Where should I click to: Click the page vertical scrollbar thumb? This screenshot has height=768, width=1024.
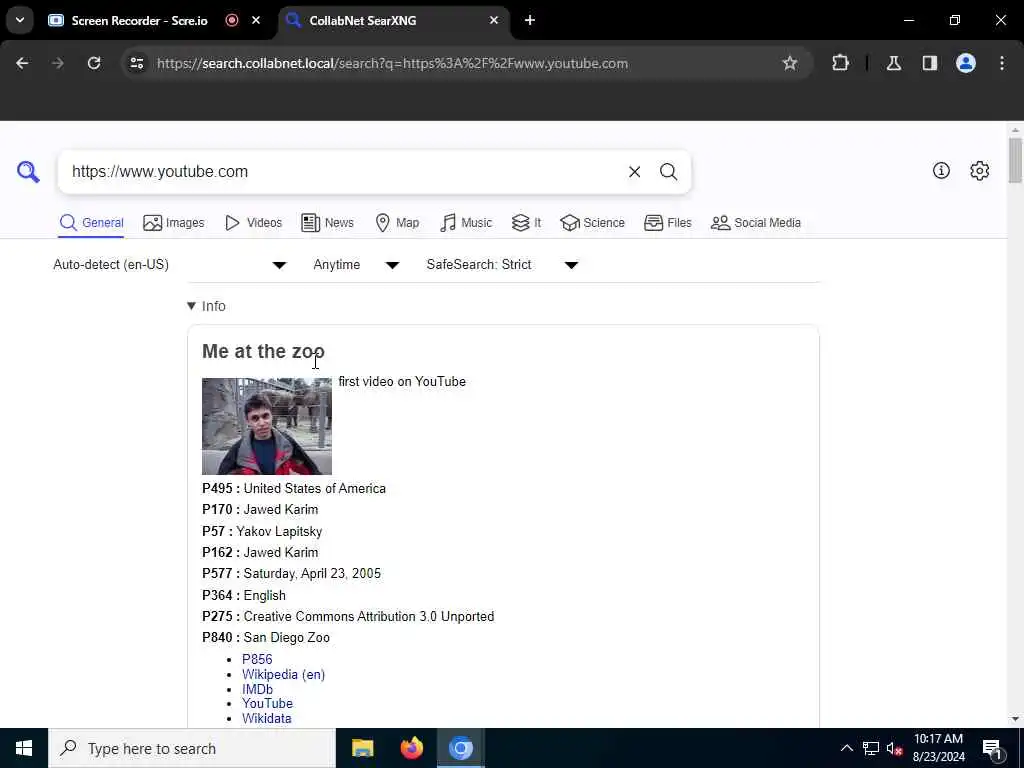1014,160
